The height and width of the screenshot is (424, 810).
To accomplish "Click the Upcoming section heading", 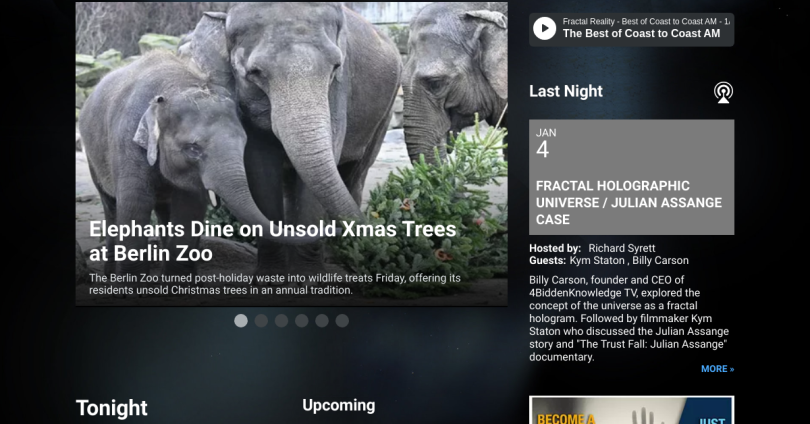I will click(338, 405).
